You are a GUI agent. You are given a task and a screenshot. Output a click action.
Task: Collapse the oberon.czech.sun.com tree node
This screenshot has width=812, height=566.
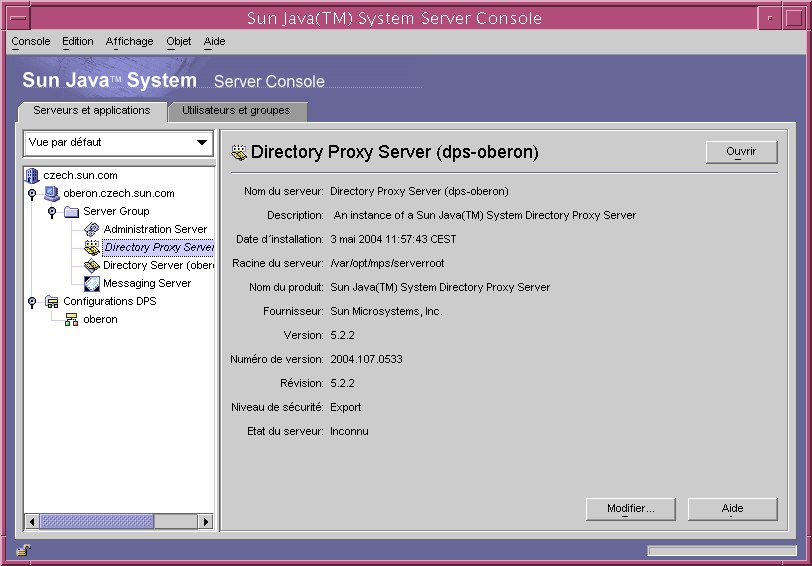click(32, 194)
